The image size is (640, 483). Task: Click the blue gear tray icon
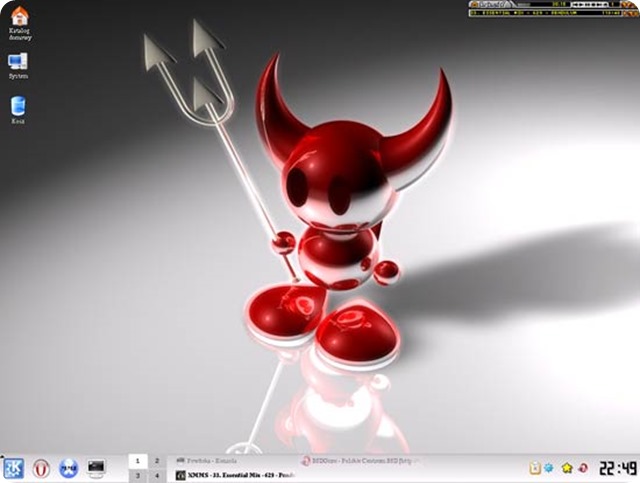click(549, 468)
